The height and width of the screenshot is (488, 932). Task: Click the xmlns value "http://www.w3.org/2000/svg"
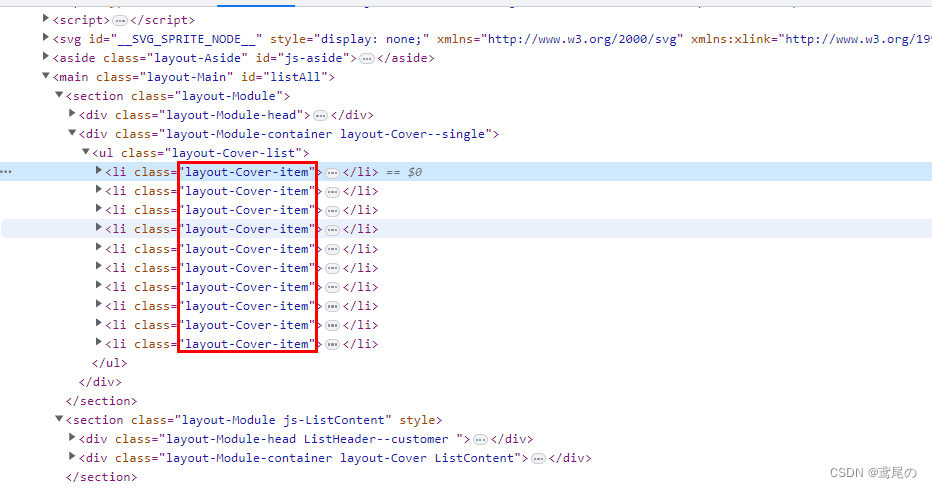point(582,39)
